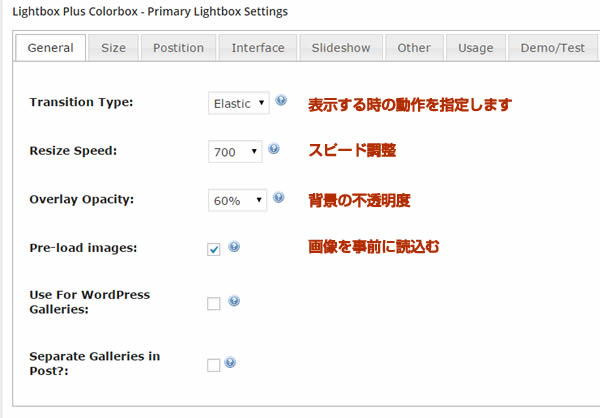Click the Separate Galleries in Post?: label
This screenshot has height=418, width=600.
coord(95,364)
